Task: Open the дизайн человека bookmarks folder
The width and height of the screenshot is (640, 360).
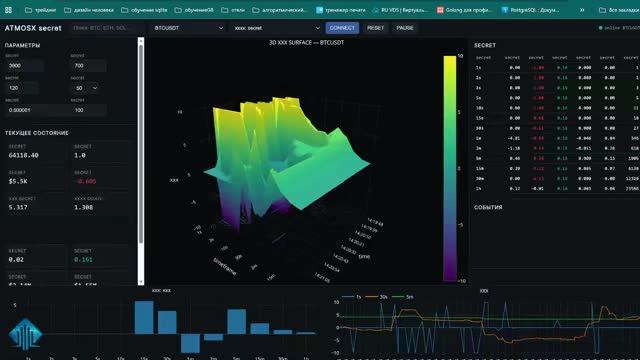Action: [x=89, y=10]
